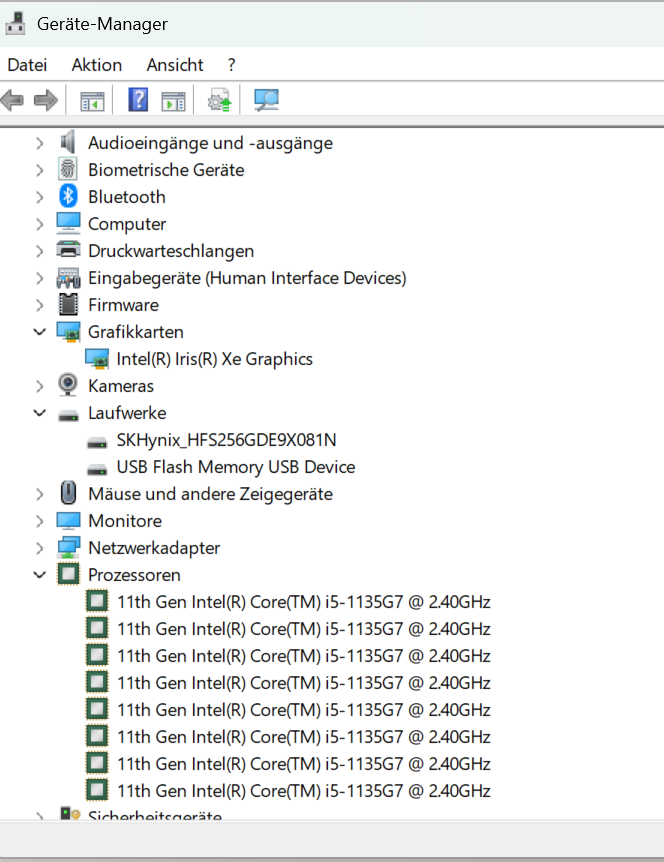
Task: Select SKHynix_HFS256GDE9X081N drive entry
Action: [226, 440]
